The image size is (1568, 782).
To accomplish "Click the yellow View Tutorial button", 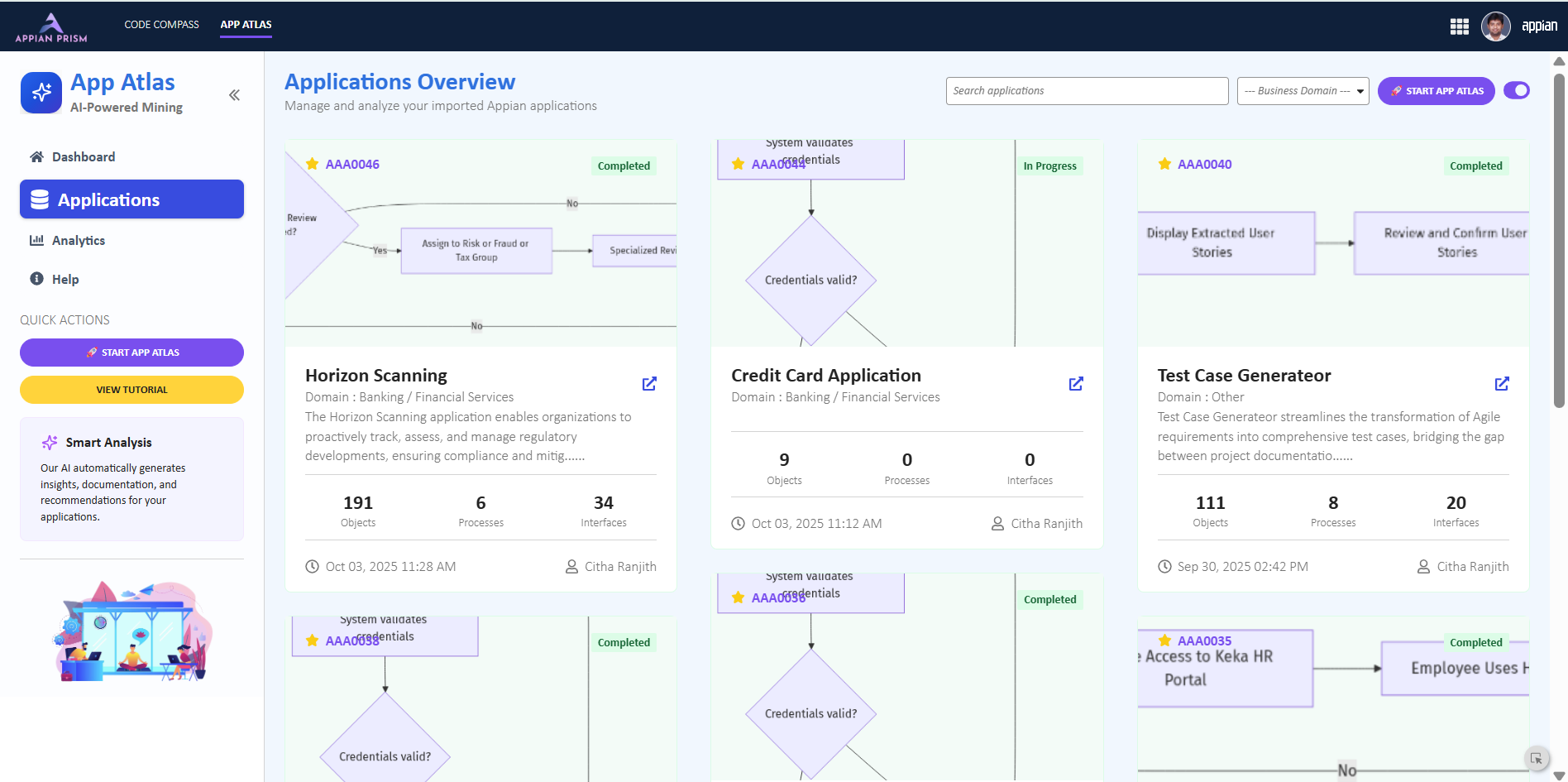I will click(131, 390).
